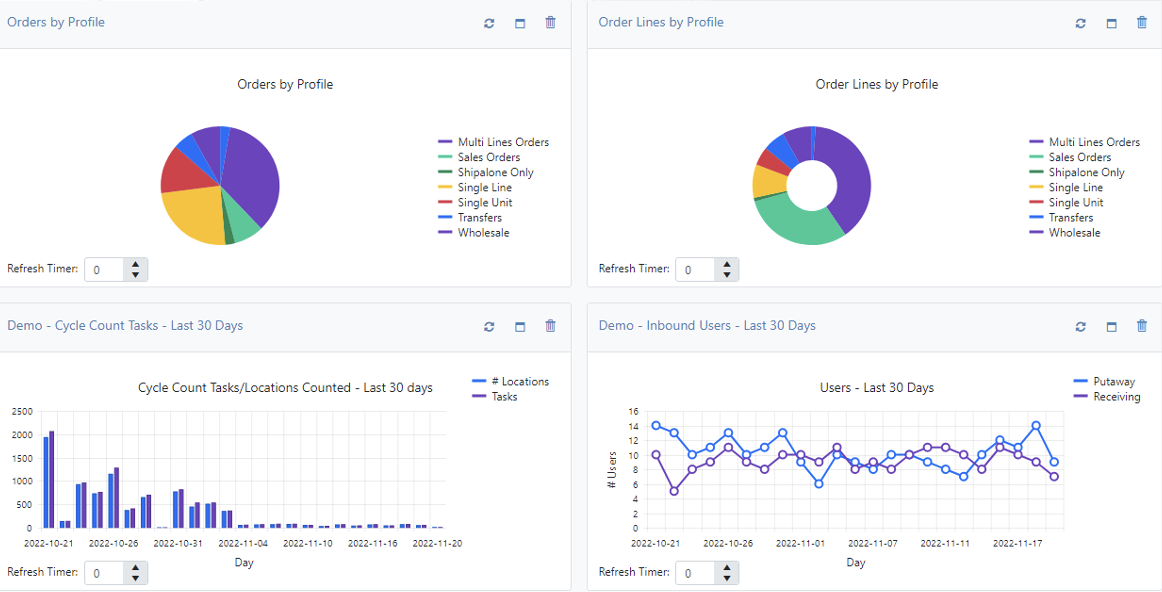
Task: Maximize the Inbound Users panel
Action: (1111, 326)
